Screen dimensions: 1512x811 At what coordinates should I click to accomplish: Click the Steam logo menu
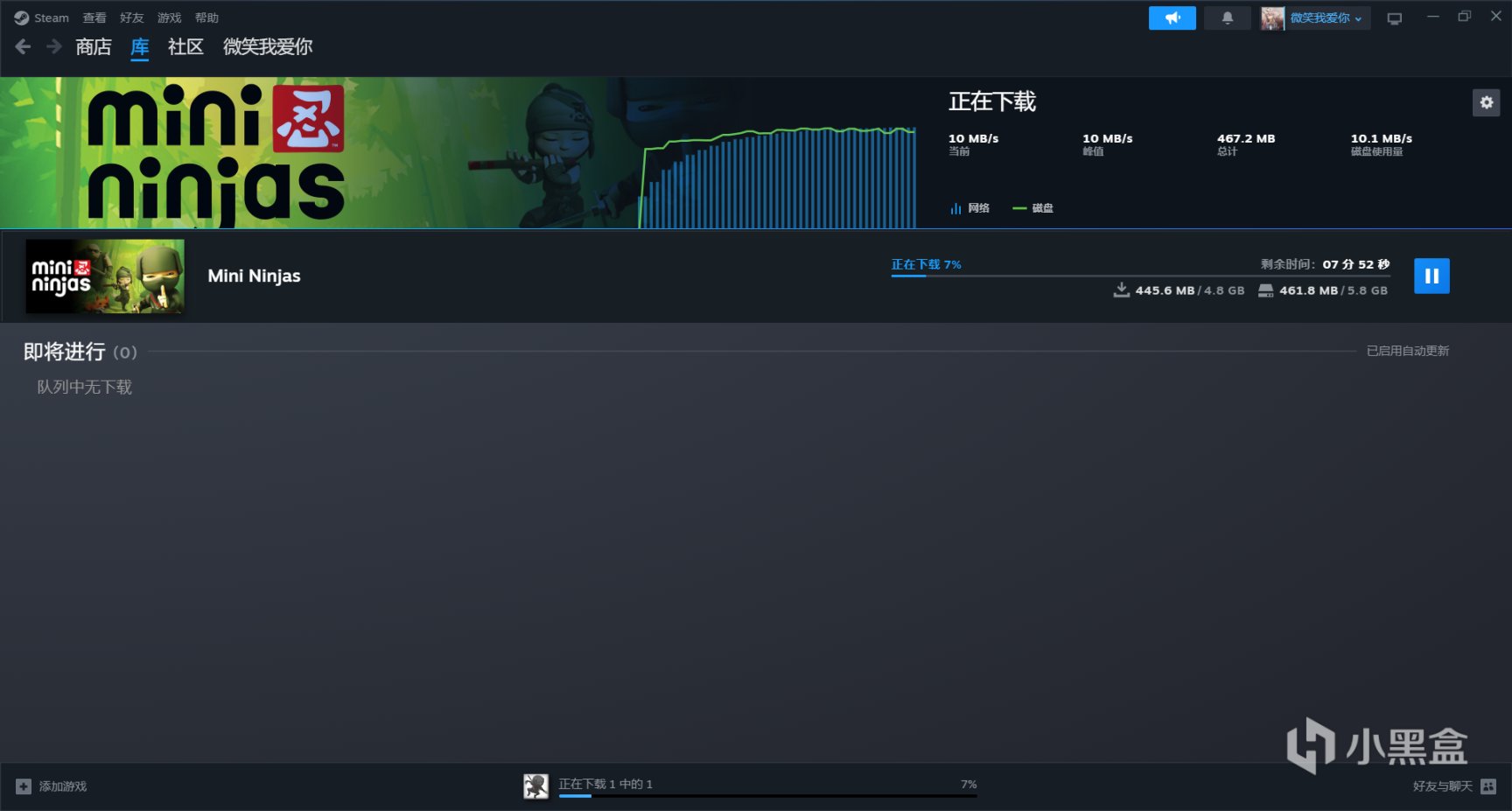tap(41, 17)
